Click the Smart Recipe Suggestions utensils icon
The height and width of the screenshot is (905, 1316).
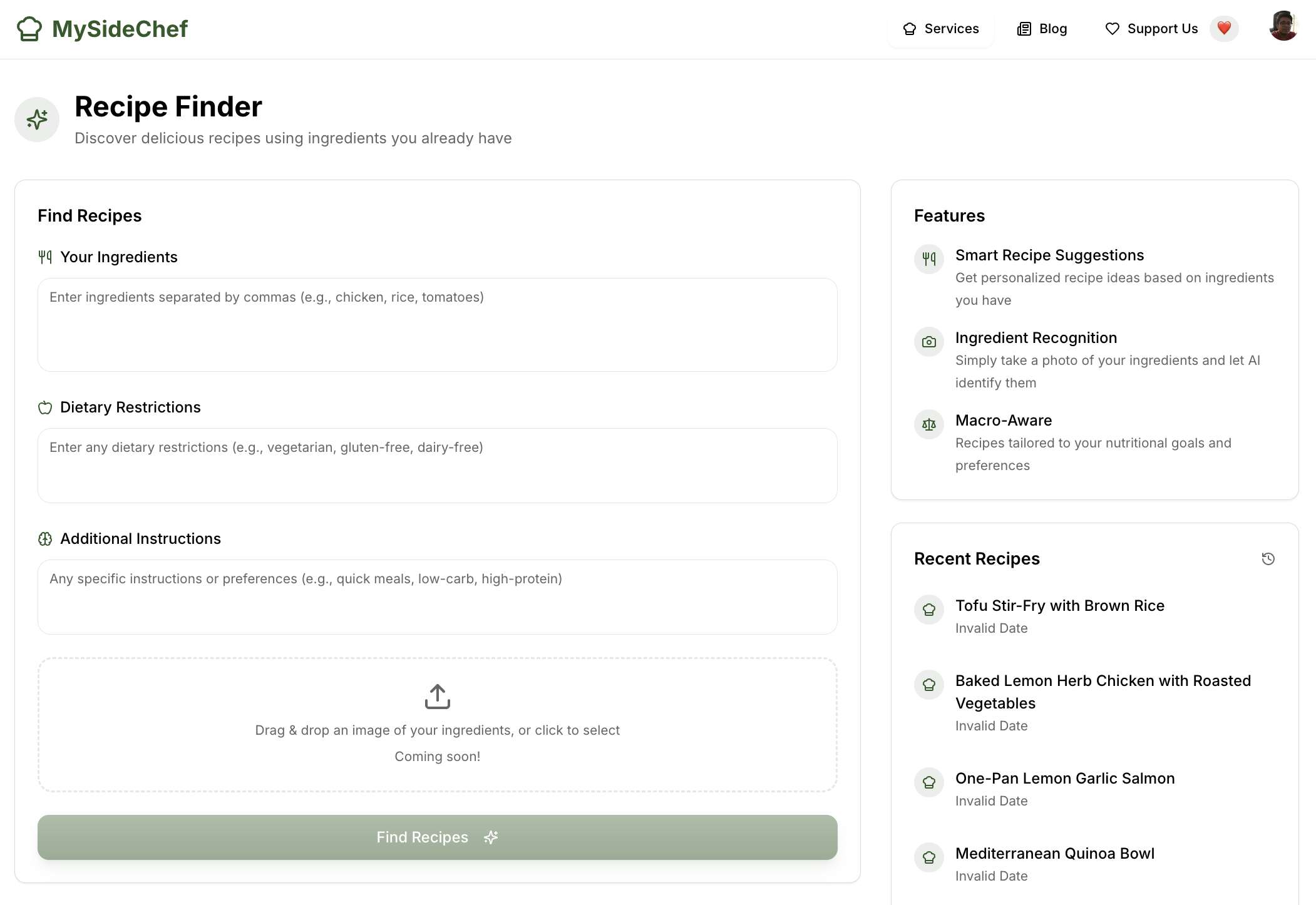(x=929, y=259)
